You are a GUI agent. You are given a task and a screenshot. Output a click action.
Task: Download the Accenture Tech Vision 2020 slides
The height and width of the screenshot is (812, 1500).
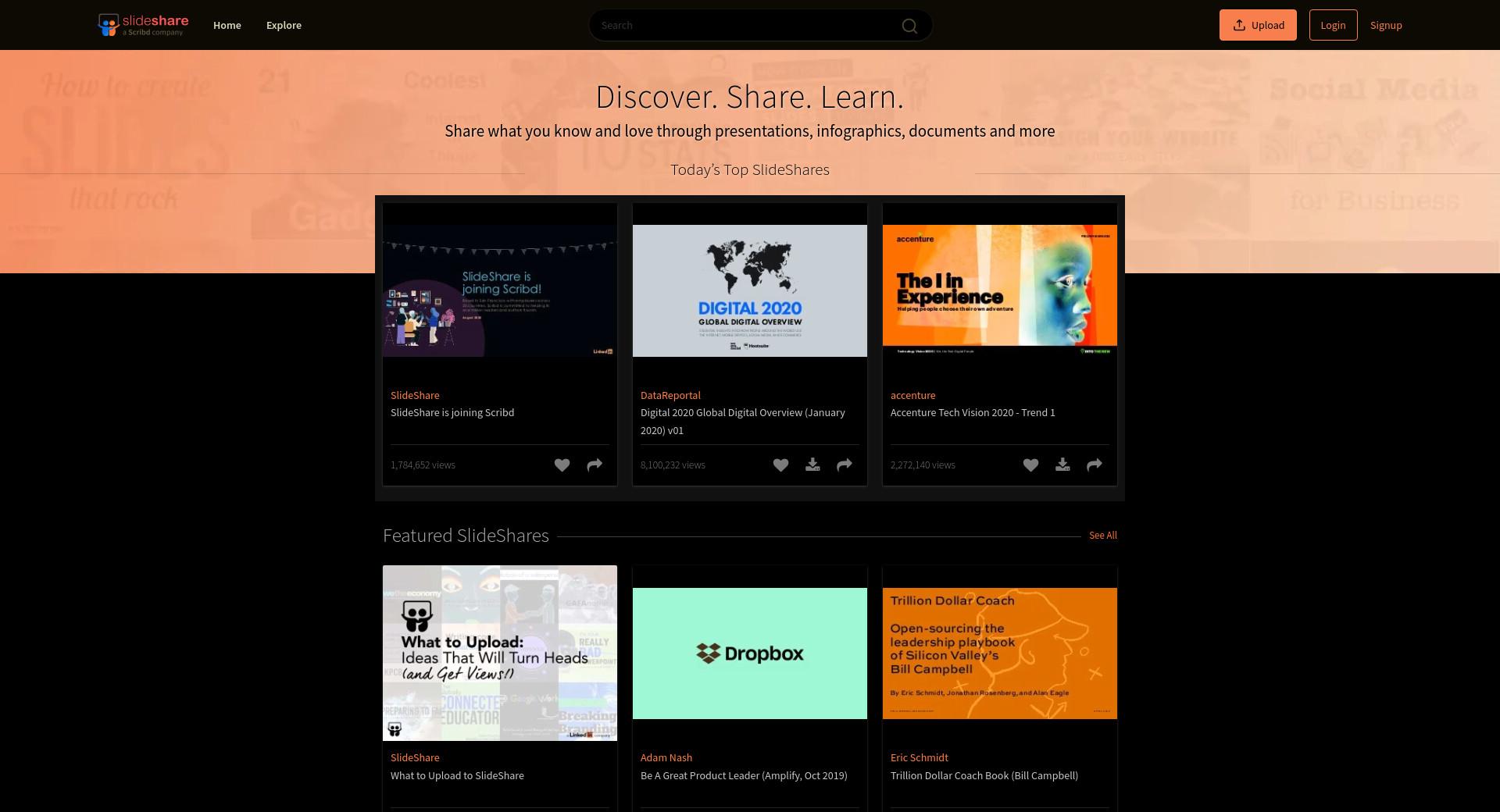pyautogui.click(x=1062, y=465)
